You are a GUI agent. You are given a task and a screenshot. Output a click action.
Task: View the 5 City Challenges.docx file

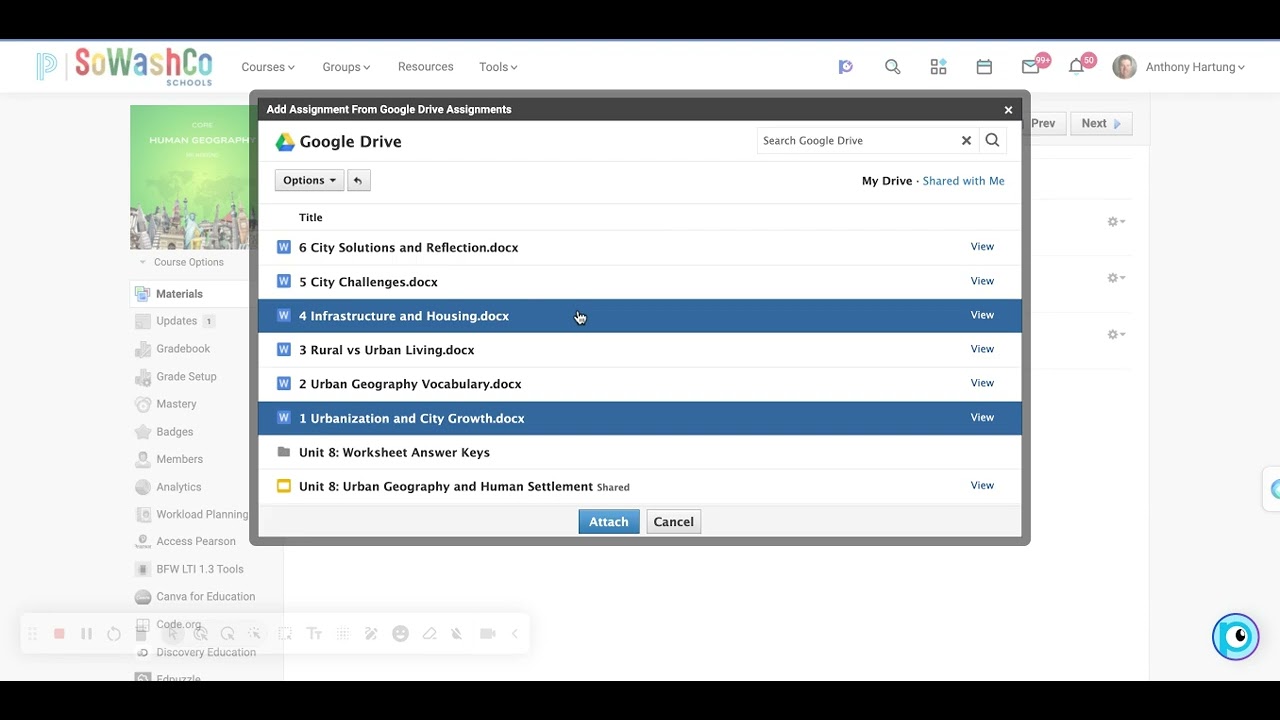982,281
